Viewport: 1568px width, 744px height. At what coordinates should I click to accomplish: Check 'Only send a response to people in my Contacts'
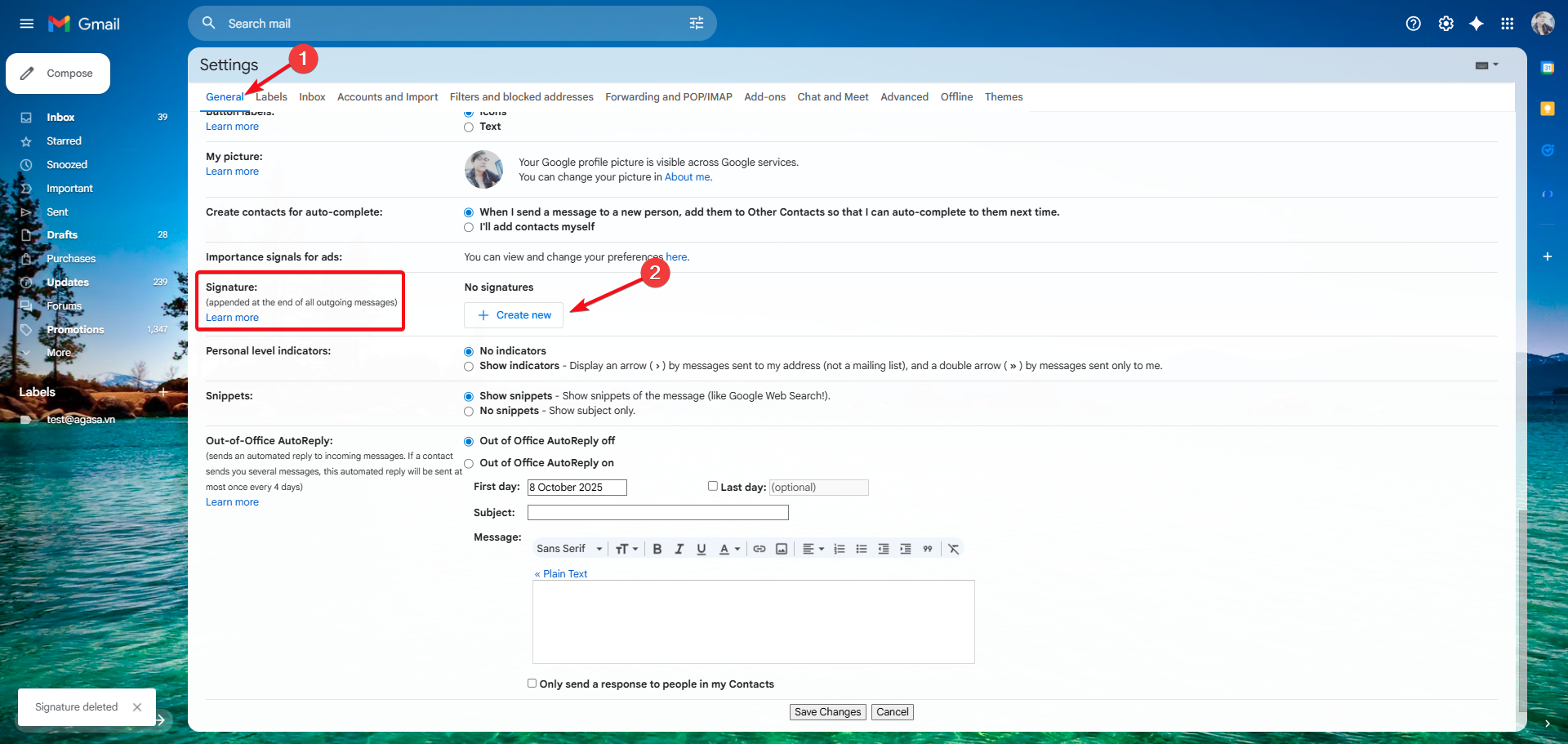tap(532, 684)
